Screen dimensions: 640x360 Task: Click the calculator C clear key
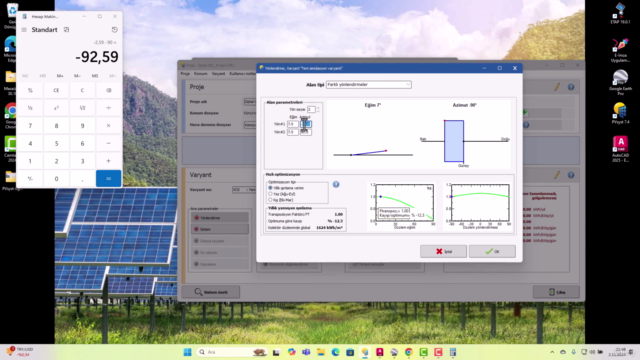coord(82,90)
